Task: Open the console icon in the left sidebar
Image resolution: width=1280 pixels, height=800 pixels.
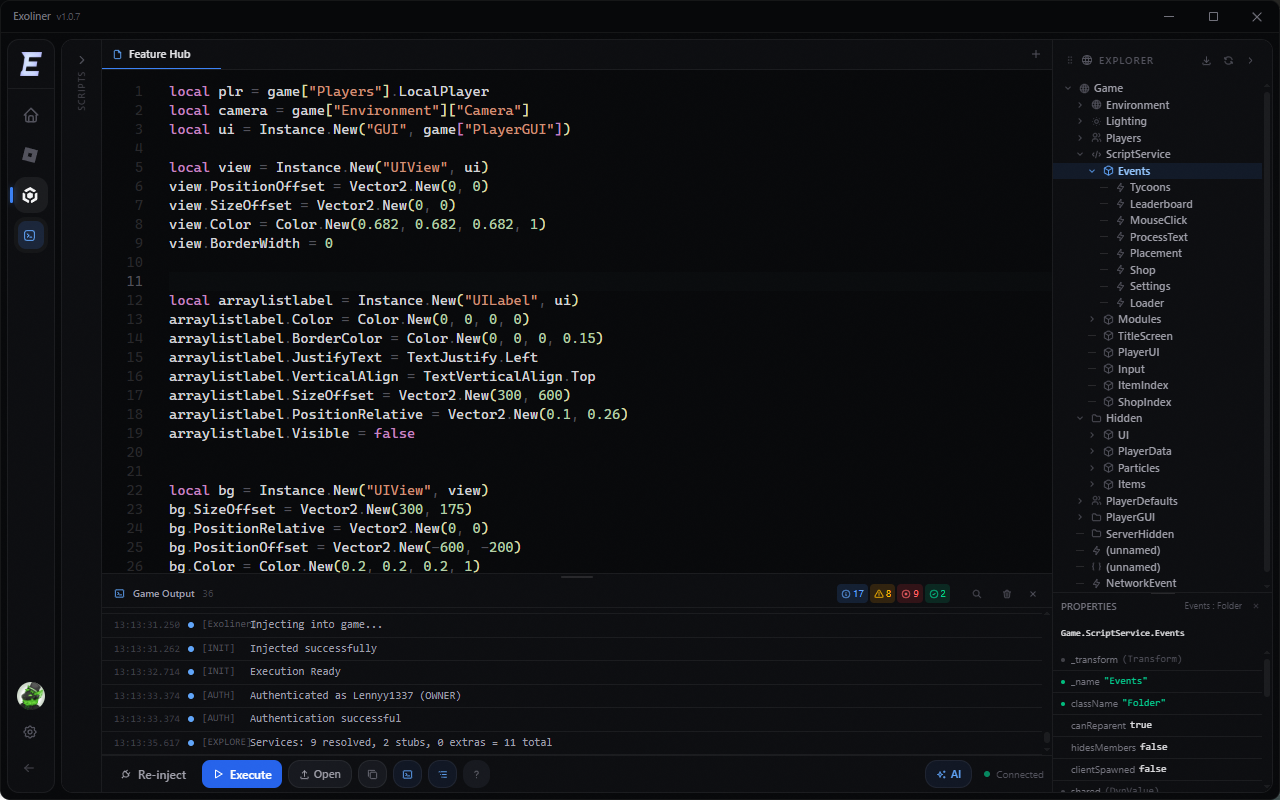Action: [30, 235]
